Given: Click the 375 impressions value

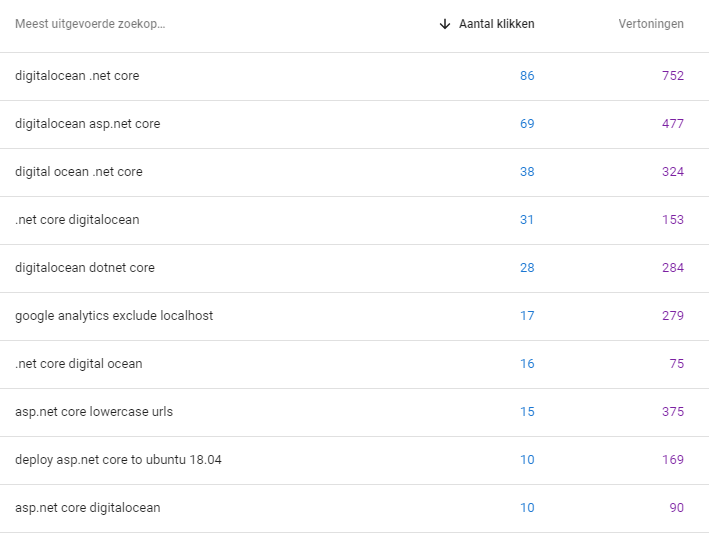Looking at the screenshot, I should click(x=673, y=412).
